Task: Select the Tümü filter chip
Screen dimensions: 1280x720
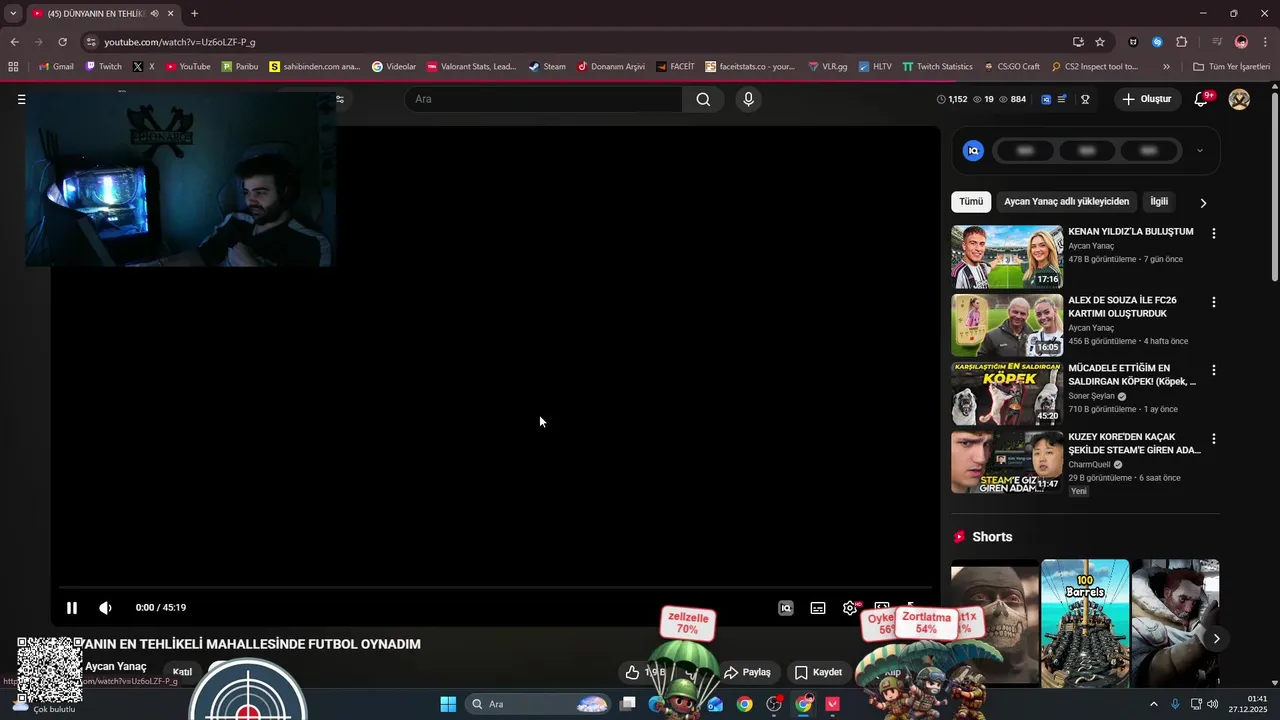Action: tap(971, 202)
